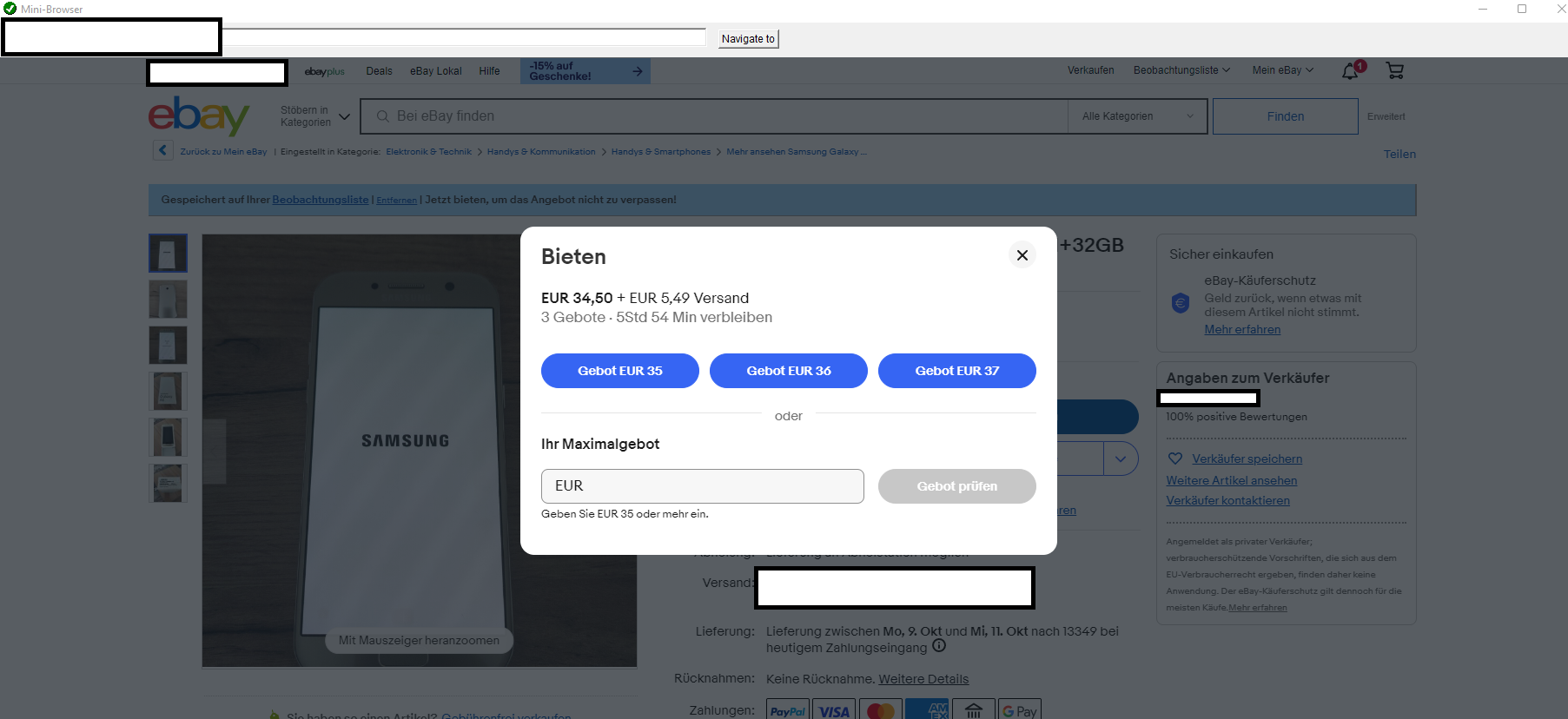Click the Navigate to button

tap(748, 38)
